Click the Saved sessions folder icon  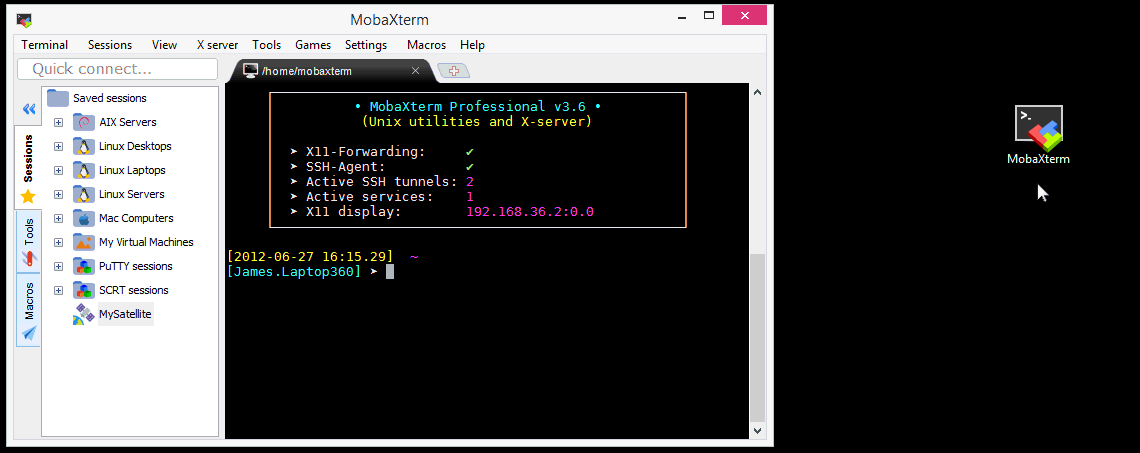[58, 98]
